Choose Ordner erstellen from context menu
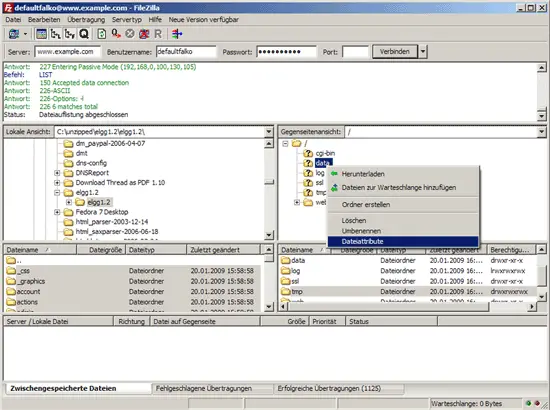Image resolution: width=550 pixels, height=410 pixels. point(403,204)
